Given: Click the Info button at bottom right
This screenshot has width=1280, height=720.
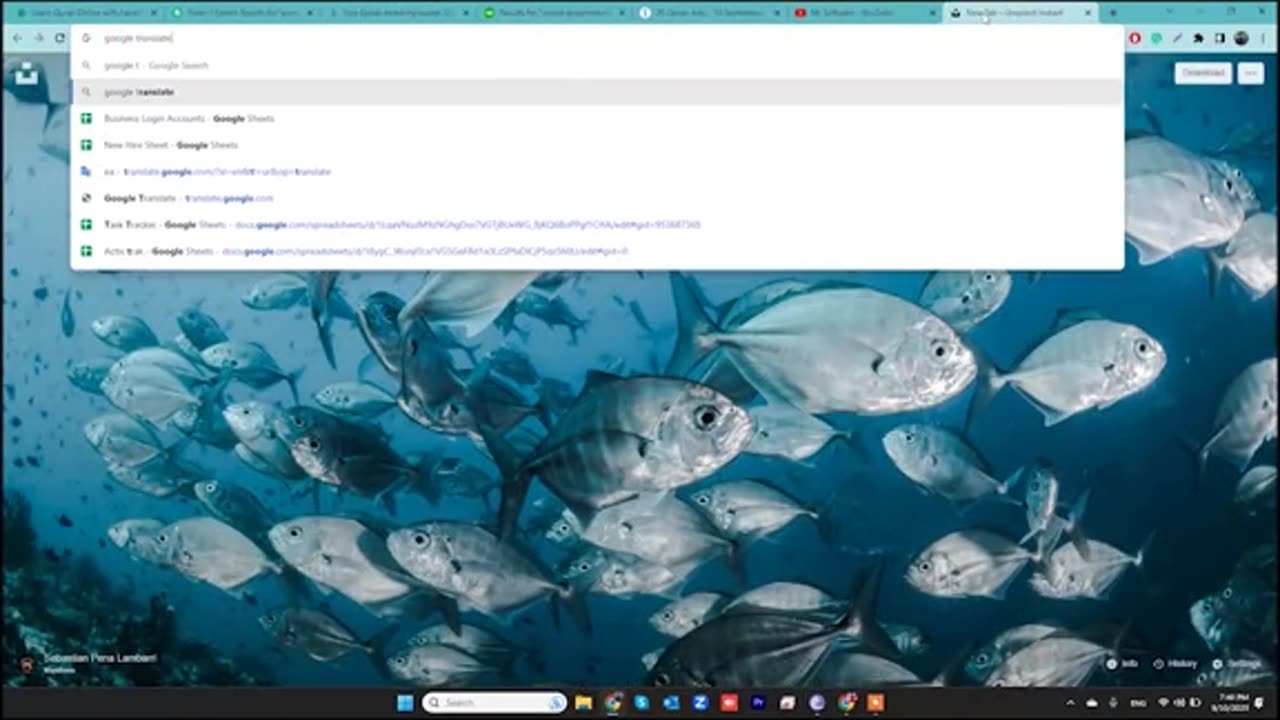Looking at the screenshot, I should click(1121, 663).
